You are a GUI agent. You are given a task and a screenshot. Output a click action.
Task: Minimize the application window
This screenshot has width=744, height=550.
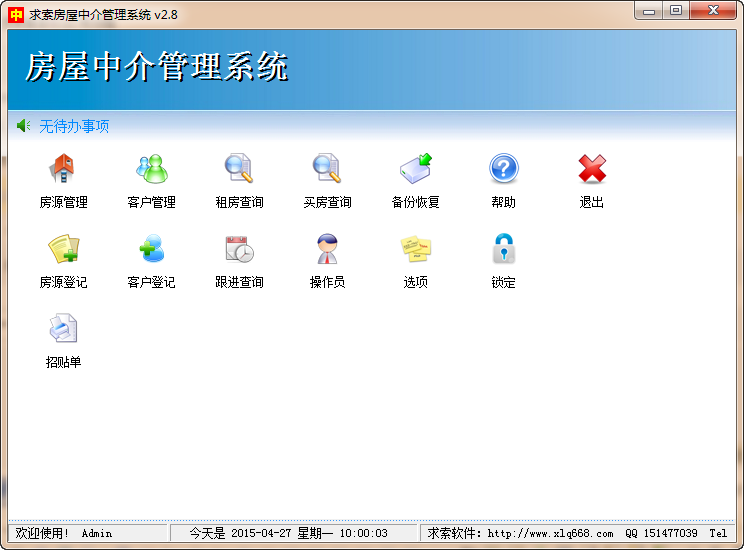649,11
